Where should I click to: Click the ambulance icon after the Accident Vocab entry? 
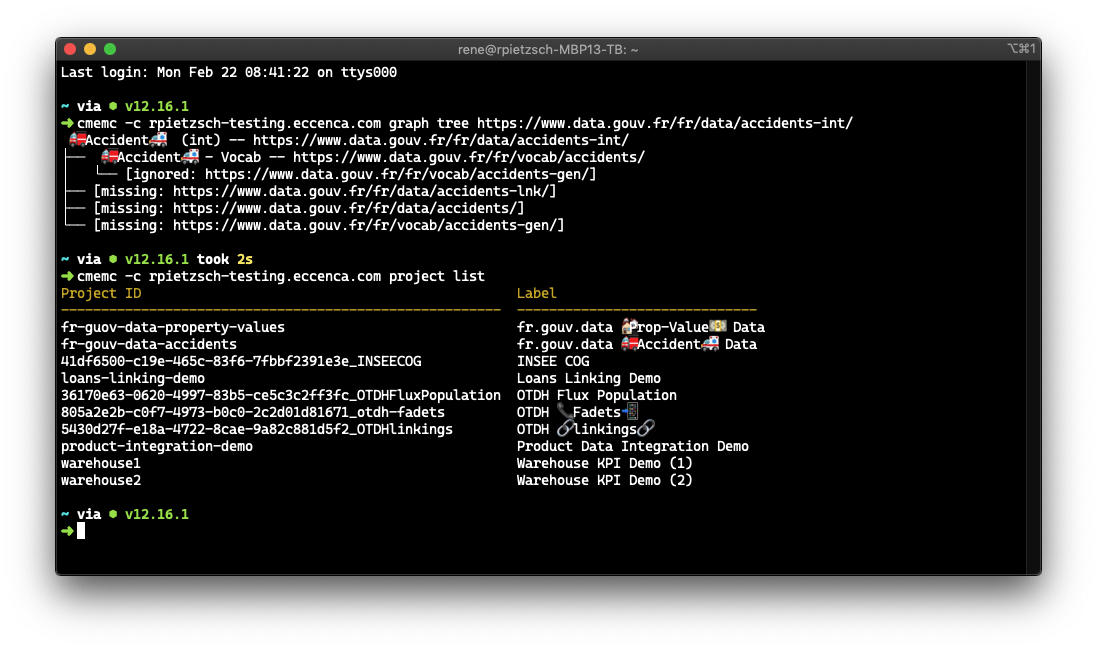(x=191, y=156)
